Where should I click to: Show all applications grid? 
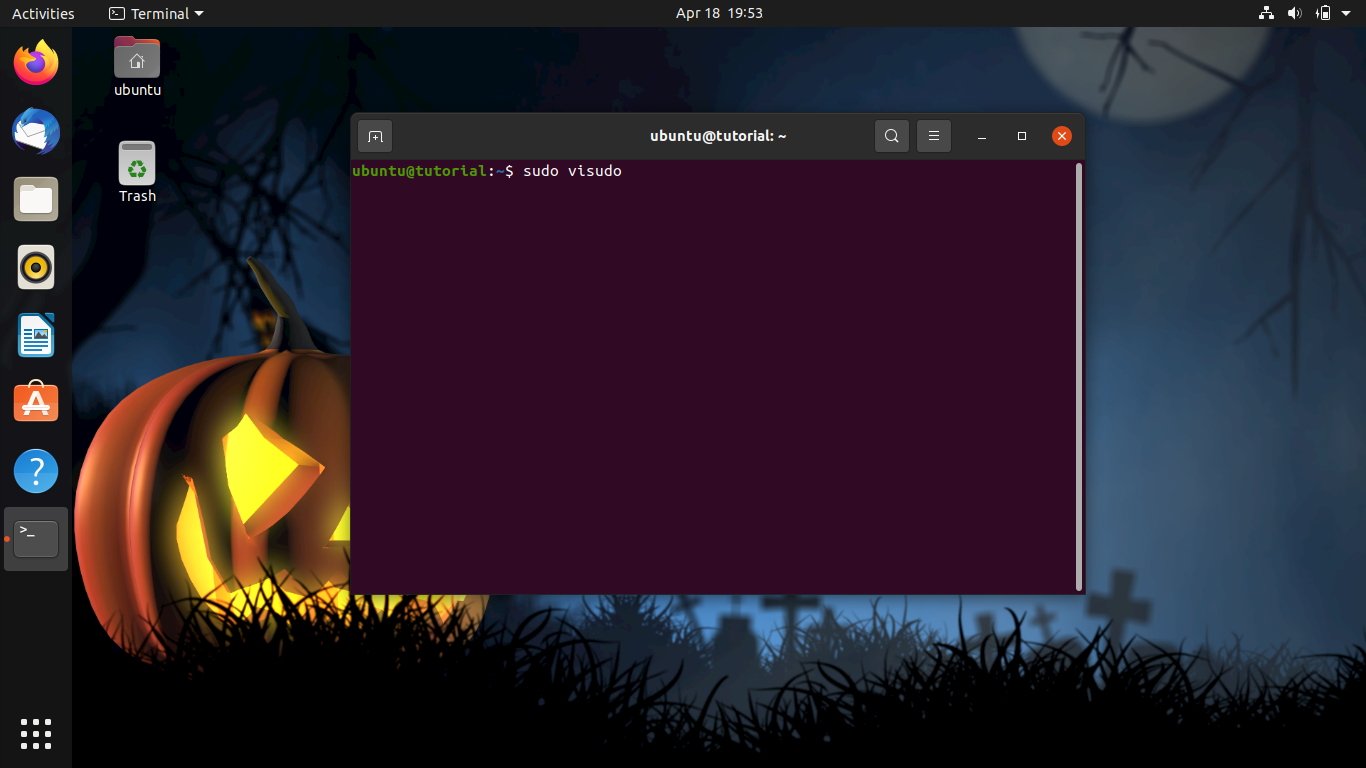[x=35, y=733]
